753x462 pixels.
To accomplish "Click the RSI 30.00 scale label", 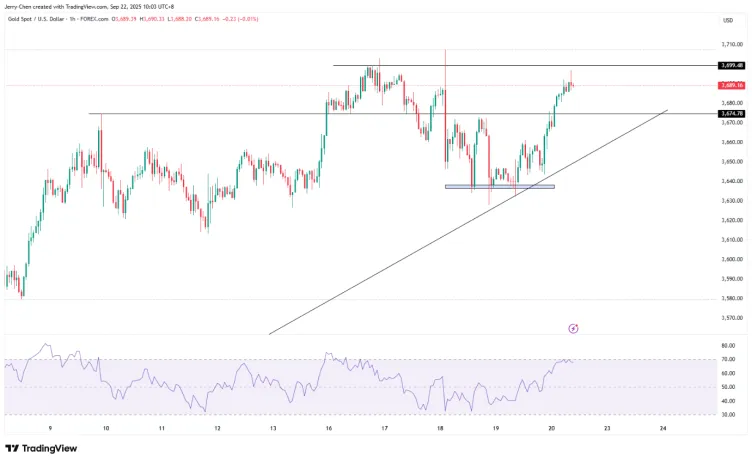I will point(730,414).
